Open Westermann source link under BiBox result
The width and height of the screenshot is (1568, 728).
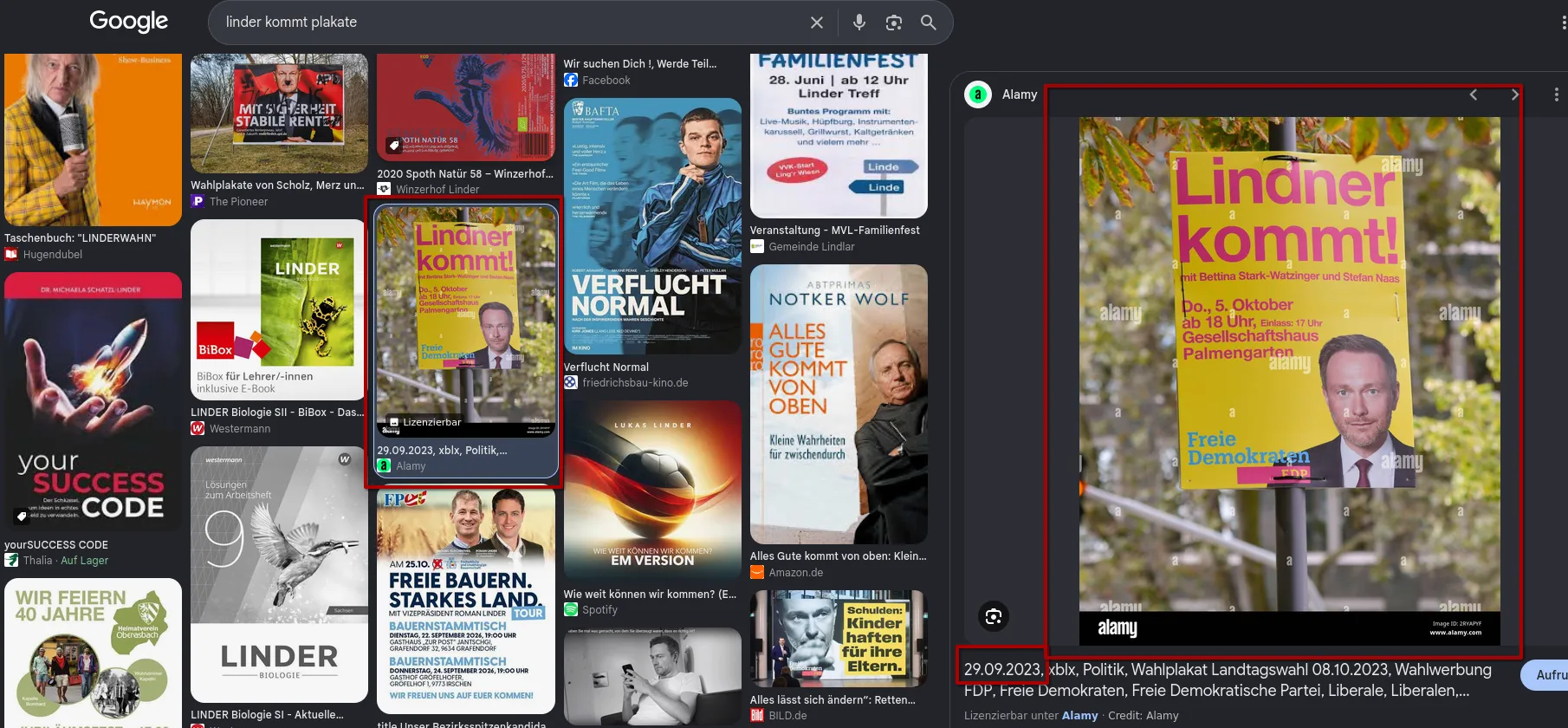pyautogui.click(x=240, y=429)
